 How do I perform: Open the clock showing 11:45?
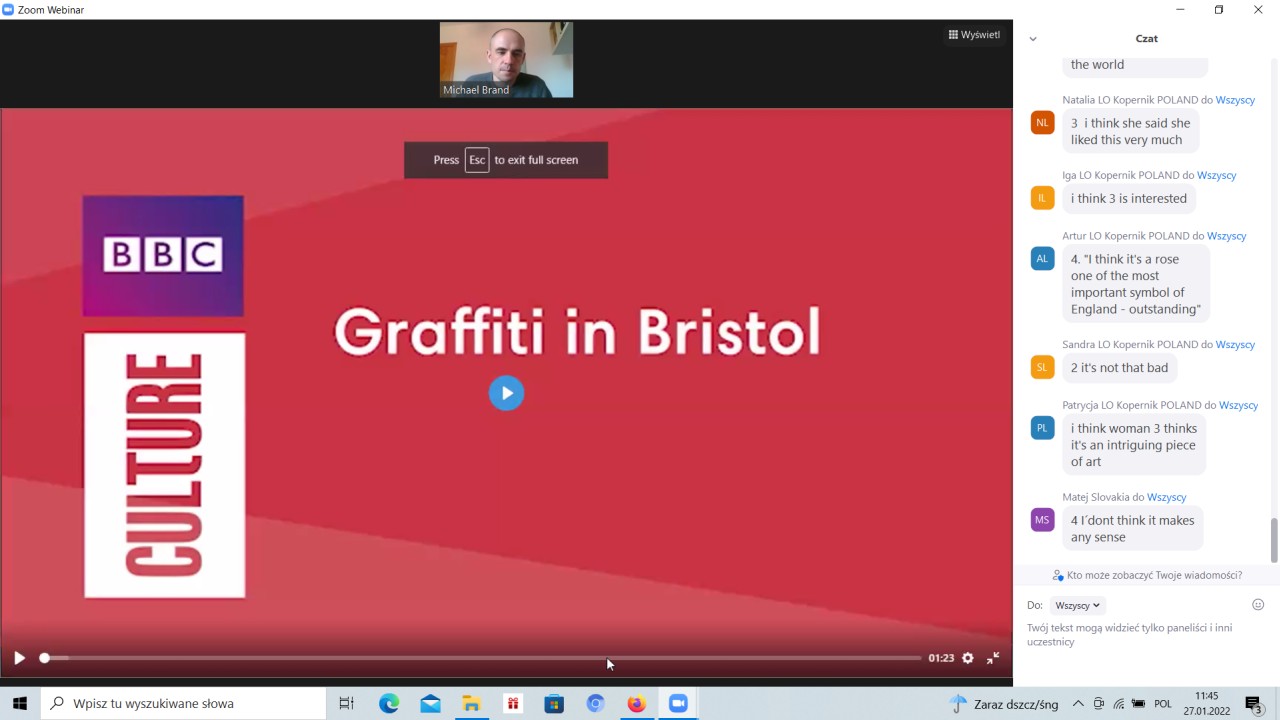tap(1207, 703)
